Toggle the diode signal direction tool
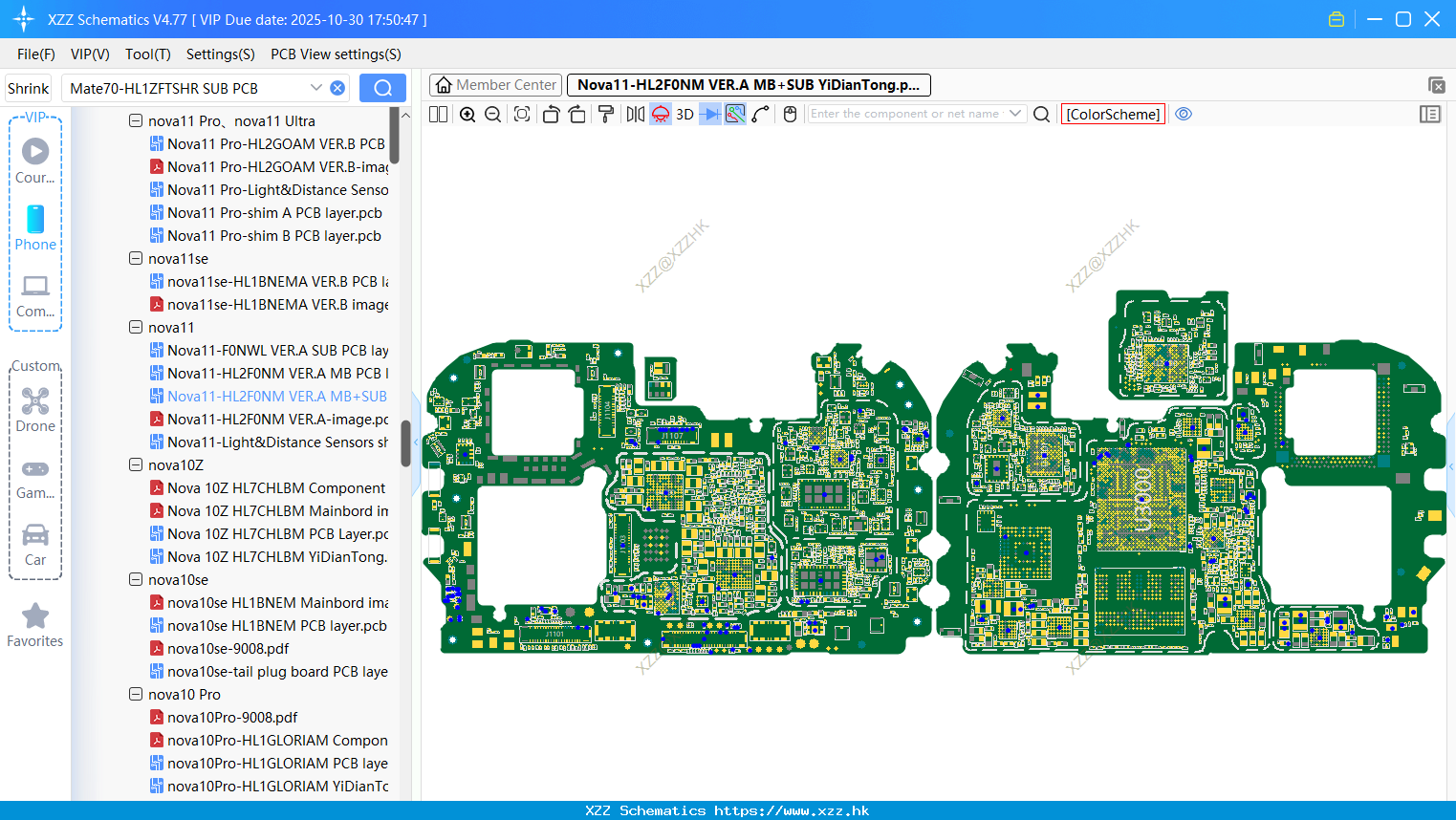This screenshot has height=820, width=1456. coord(710,114)
